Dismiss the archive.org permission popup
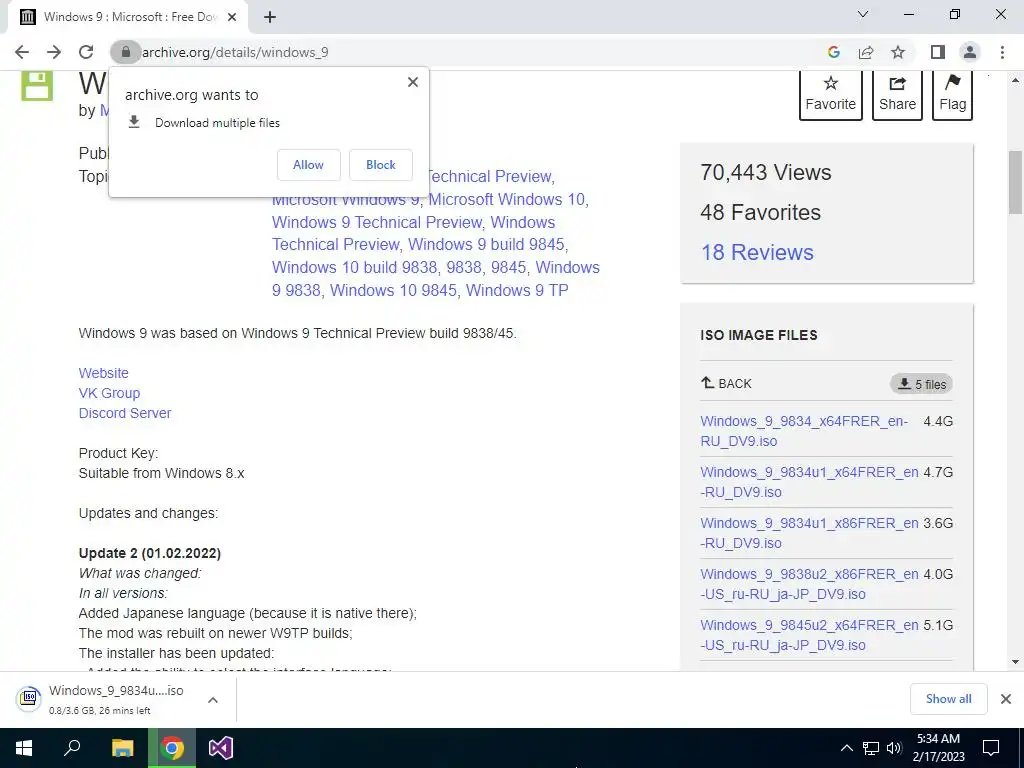Image resolution: width=1024 pixels, height=768 pixels. point(413,82)
